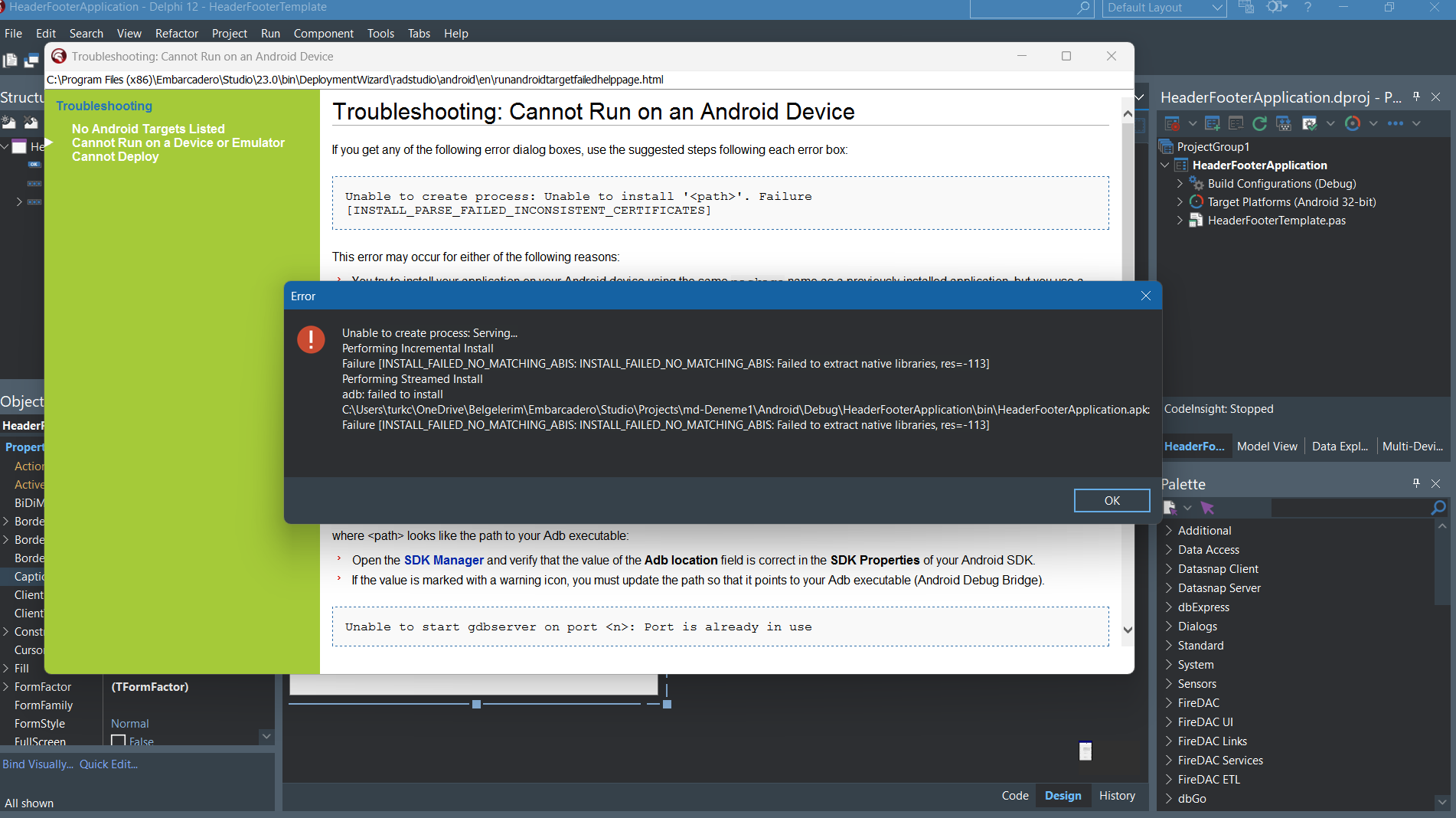Expand the Data Access palette category

tap(1169, 549)
